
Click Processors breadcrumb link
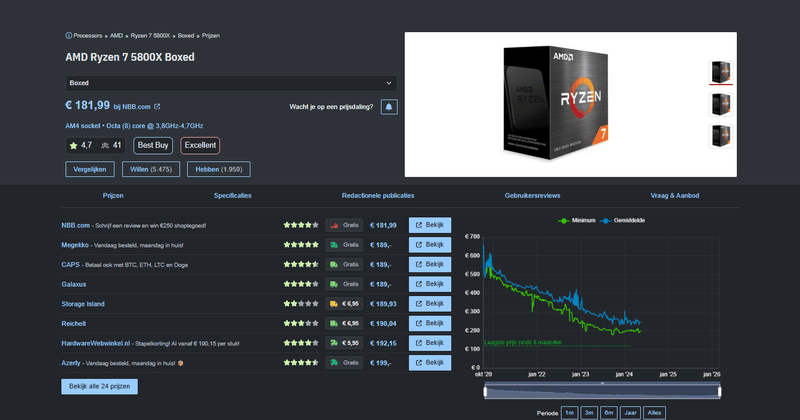(x=88, y=36)
